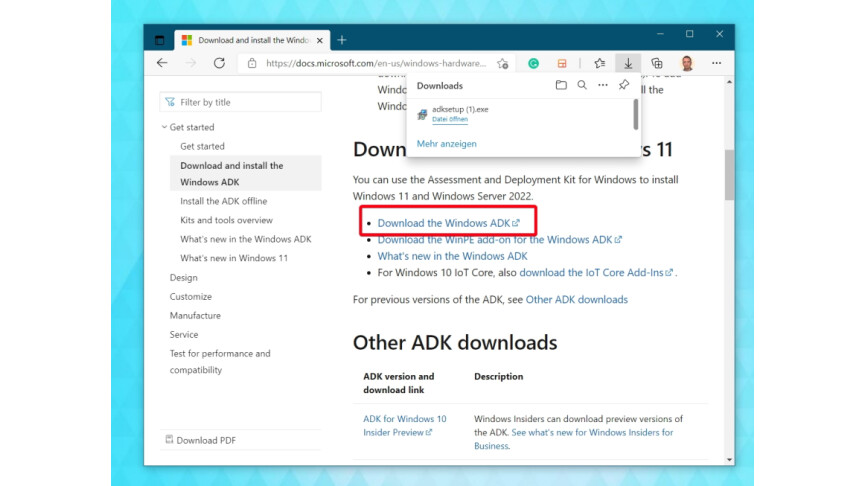Screen dimensions: 864x486
Task: Click the page scroll down arrow
Action: (729, 460)
